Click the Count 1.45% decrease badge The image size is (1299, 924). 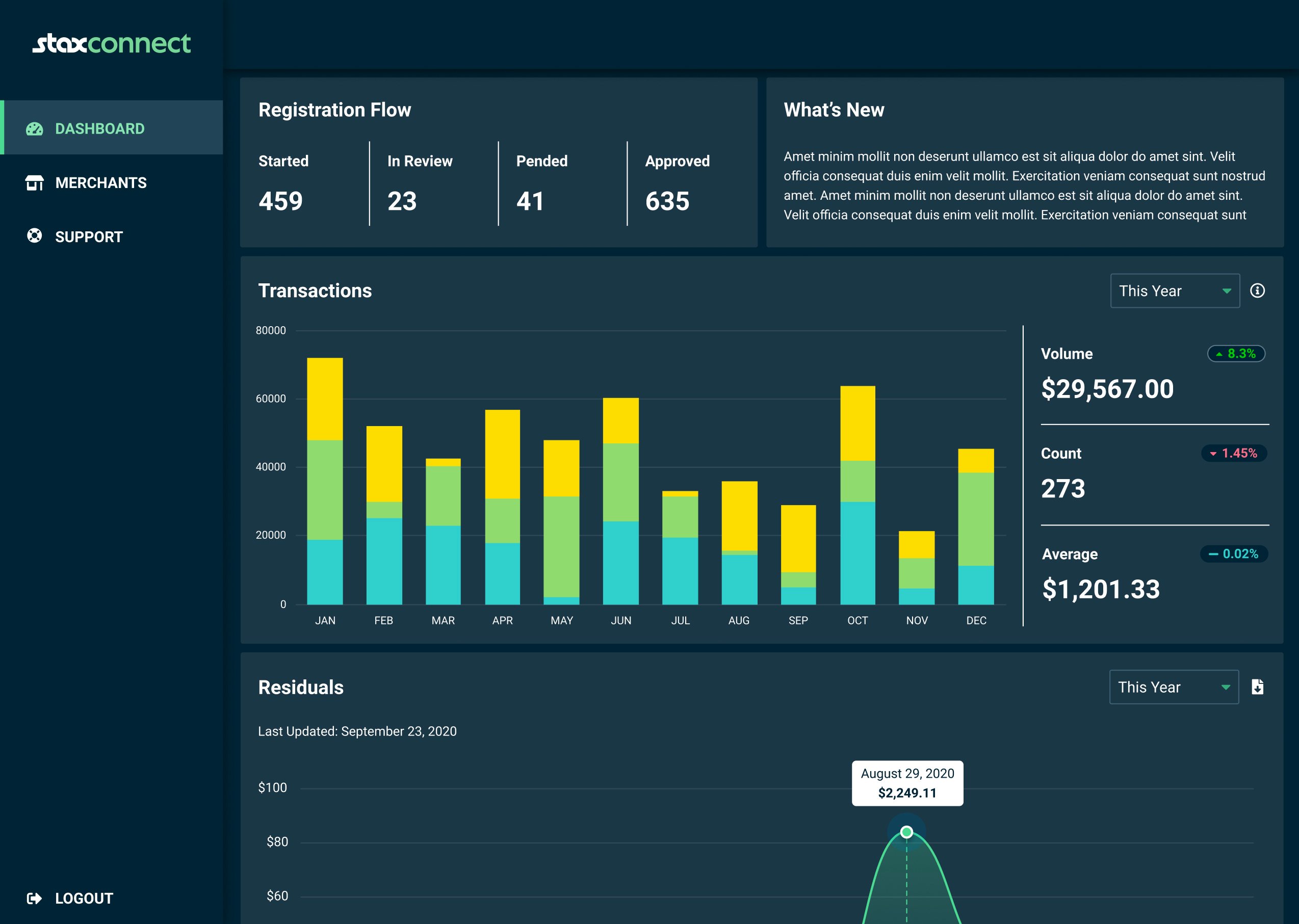point(1234,453)
